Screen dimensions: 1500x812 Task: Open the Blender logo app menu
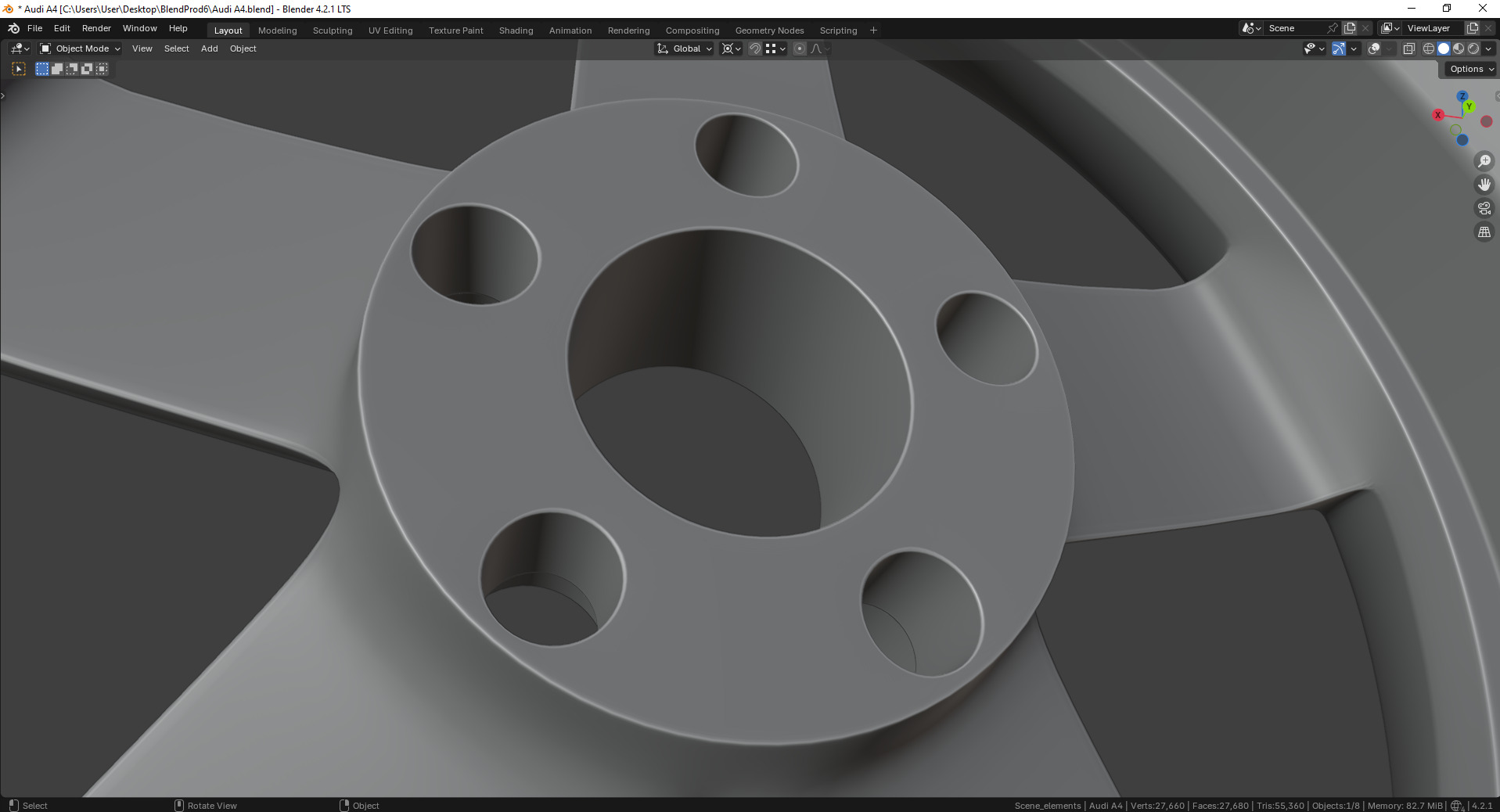[13, 28]
